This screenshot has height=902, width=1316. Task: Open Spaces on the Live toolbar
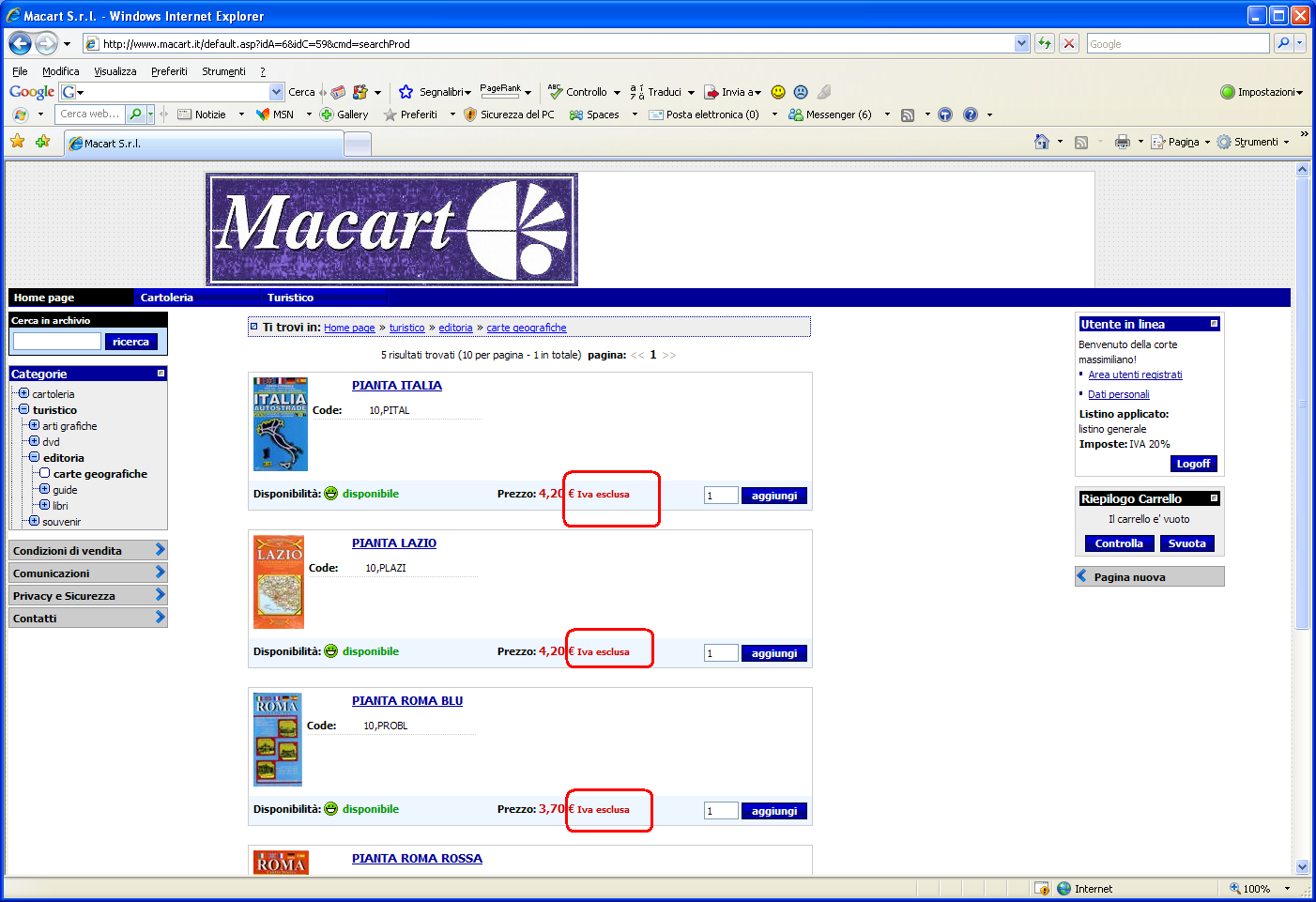(x=594, y=115)
